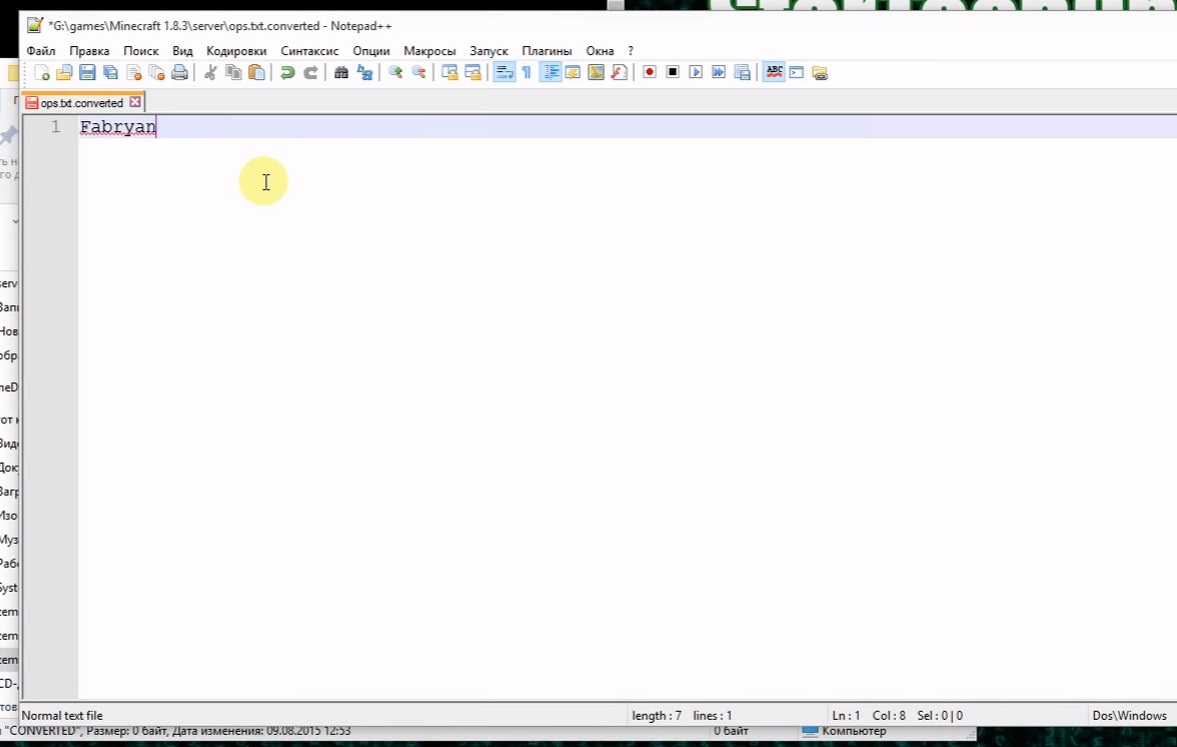Viewport: 1177px width, 747px height.
Task: Click the Zoom In magnifier icon
Action: (396, 73)
